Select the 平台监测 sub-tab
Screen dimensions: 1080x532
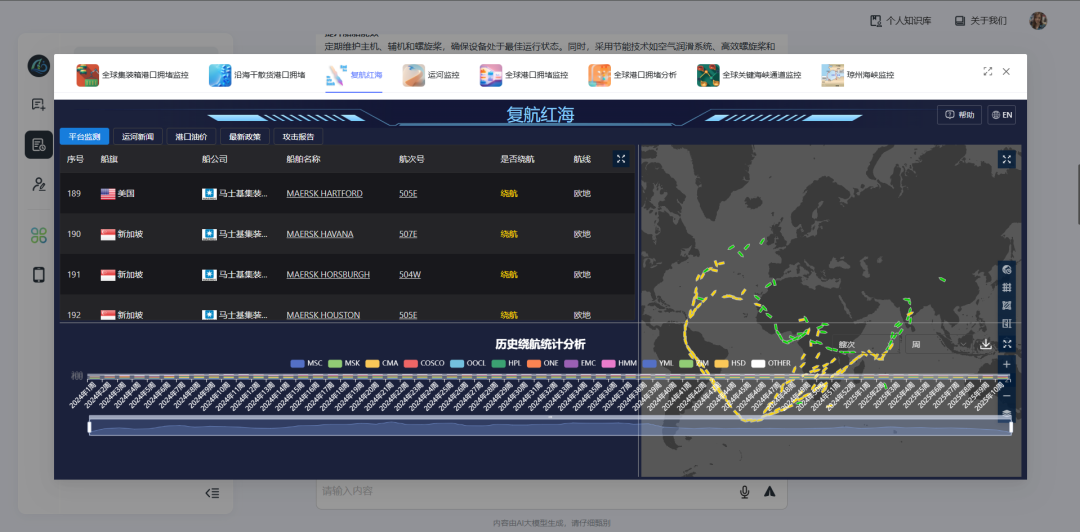(84, 136)
